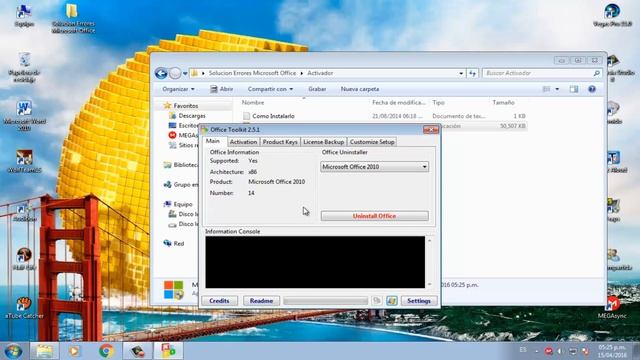Click Grabar in Explorer toolbar

[317, 89]
